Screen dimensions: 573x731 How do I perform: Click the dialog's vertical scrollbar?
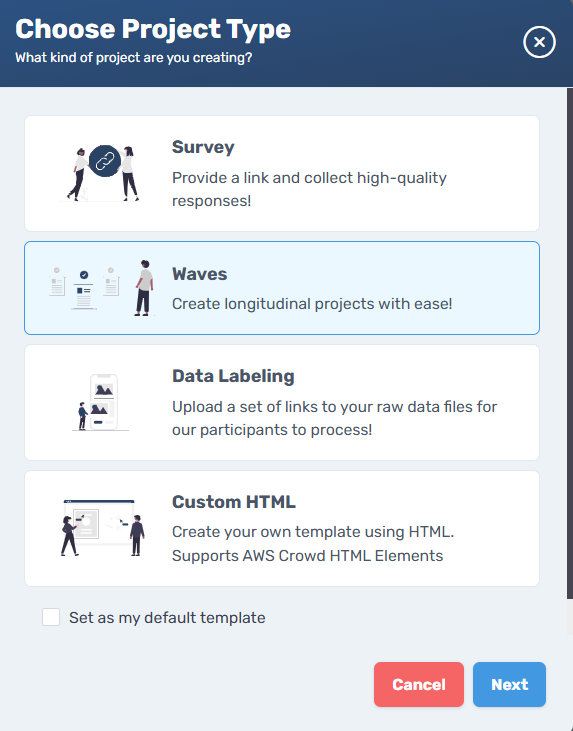coord(569,343)
